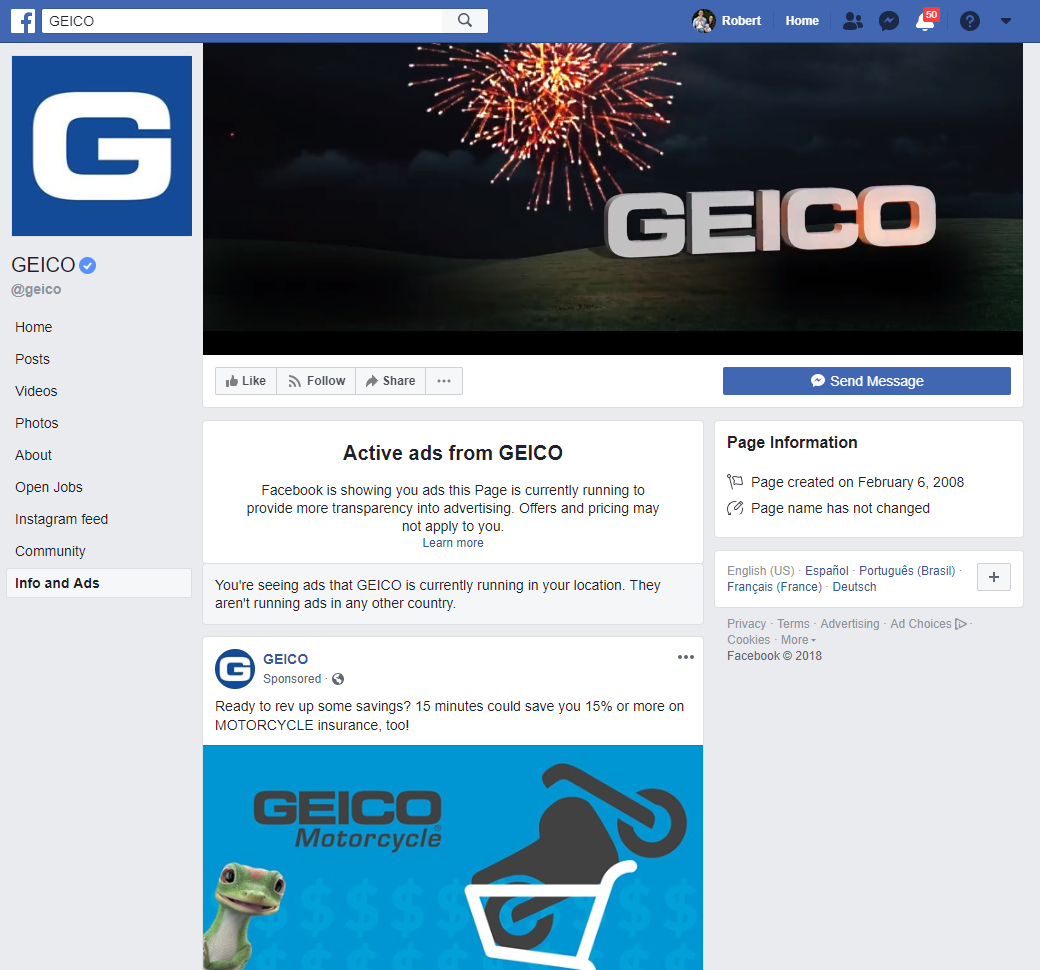
Task: Click the Ad Choices triangle icon
Action: (x=961, y=624)
